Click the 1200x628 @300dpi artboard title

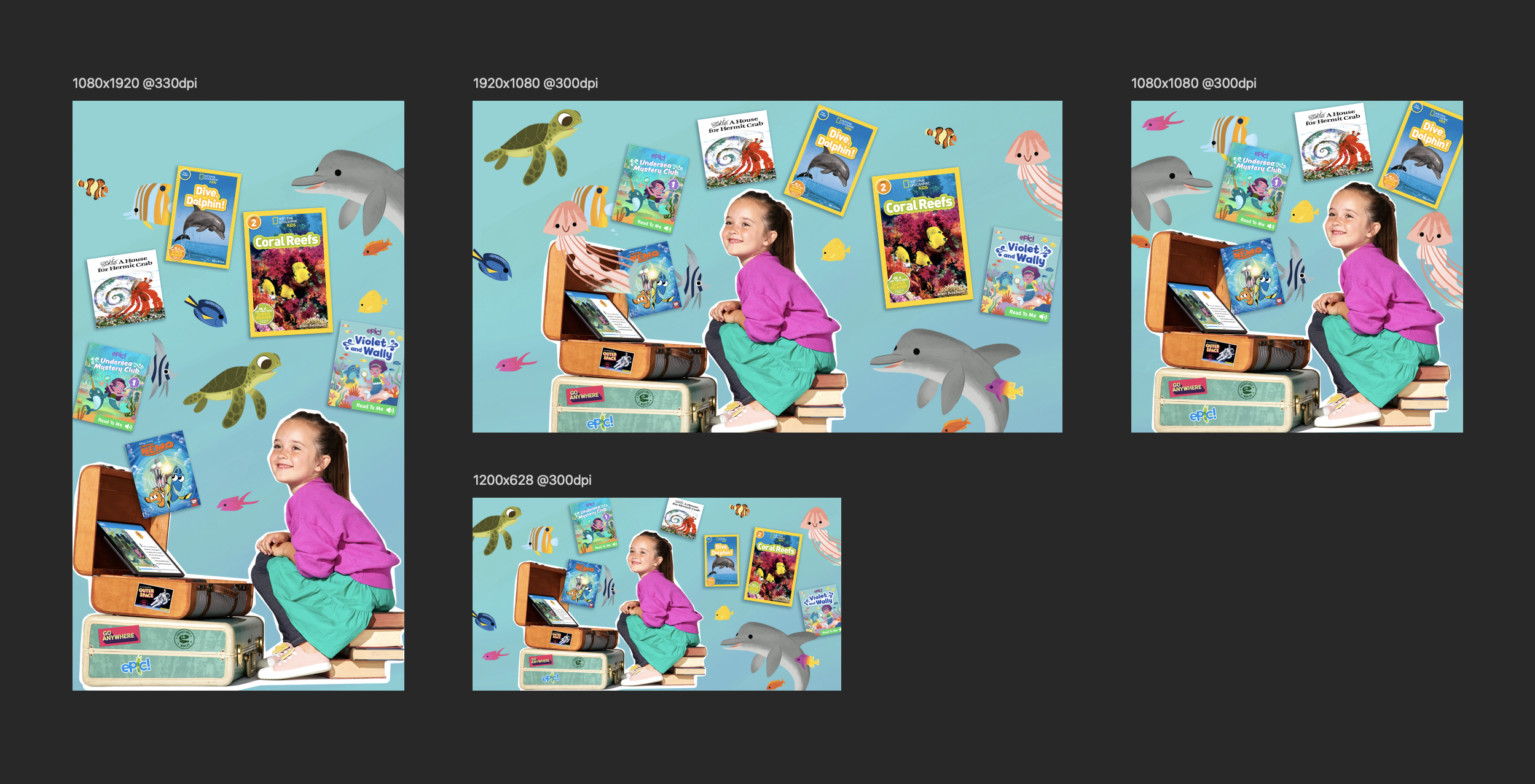coord(532,480)
